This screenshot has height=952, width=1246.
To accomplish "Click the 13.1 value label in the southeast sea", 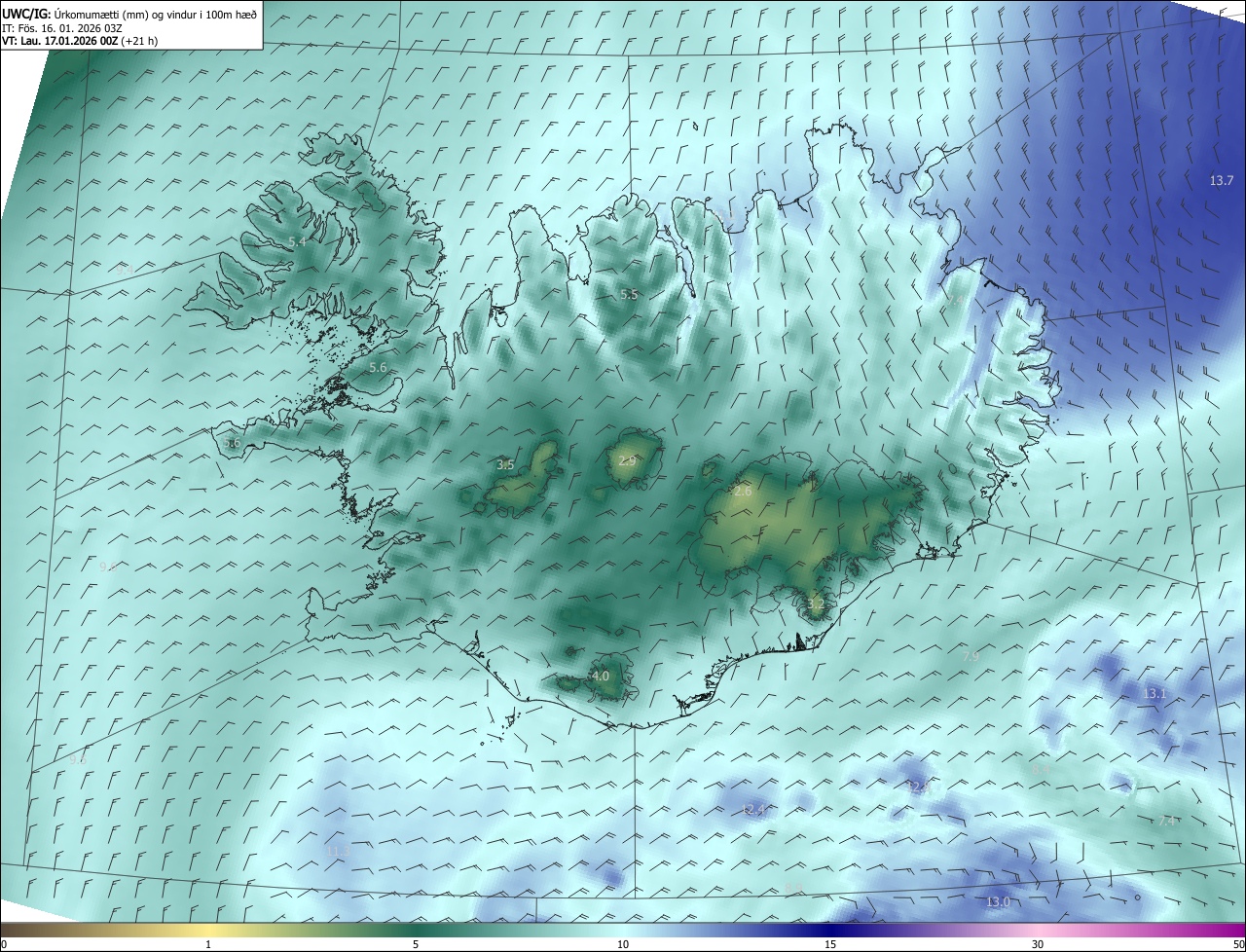I will tap(1154, 694).
